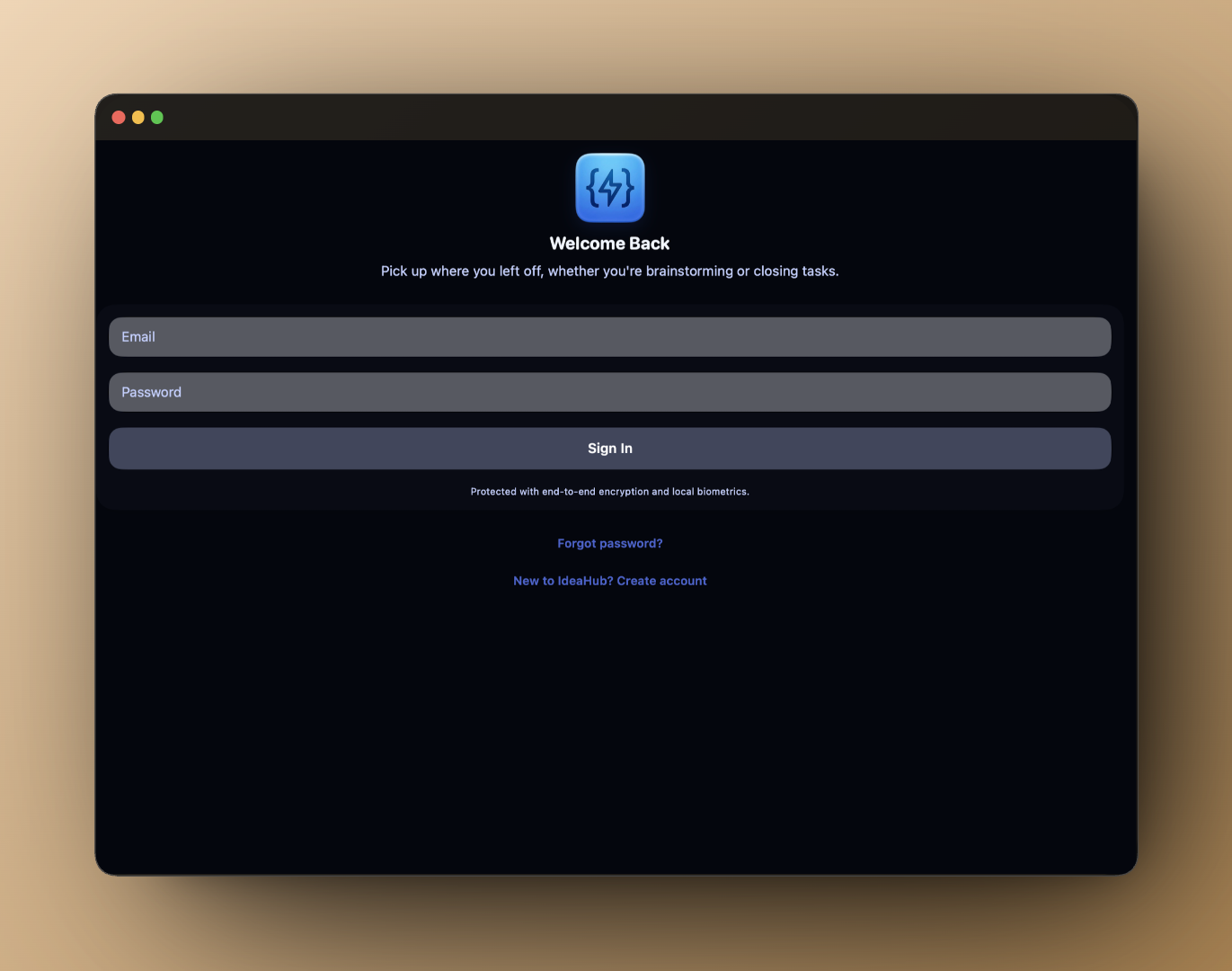Minimize the window using the yellow button
1232x971 pixels.
[x=137, y=118]
